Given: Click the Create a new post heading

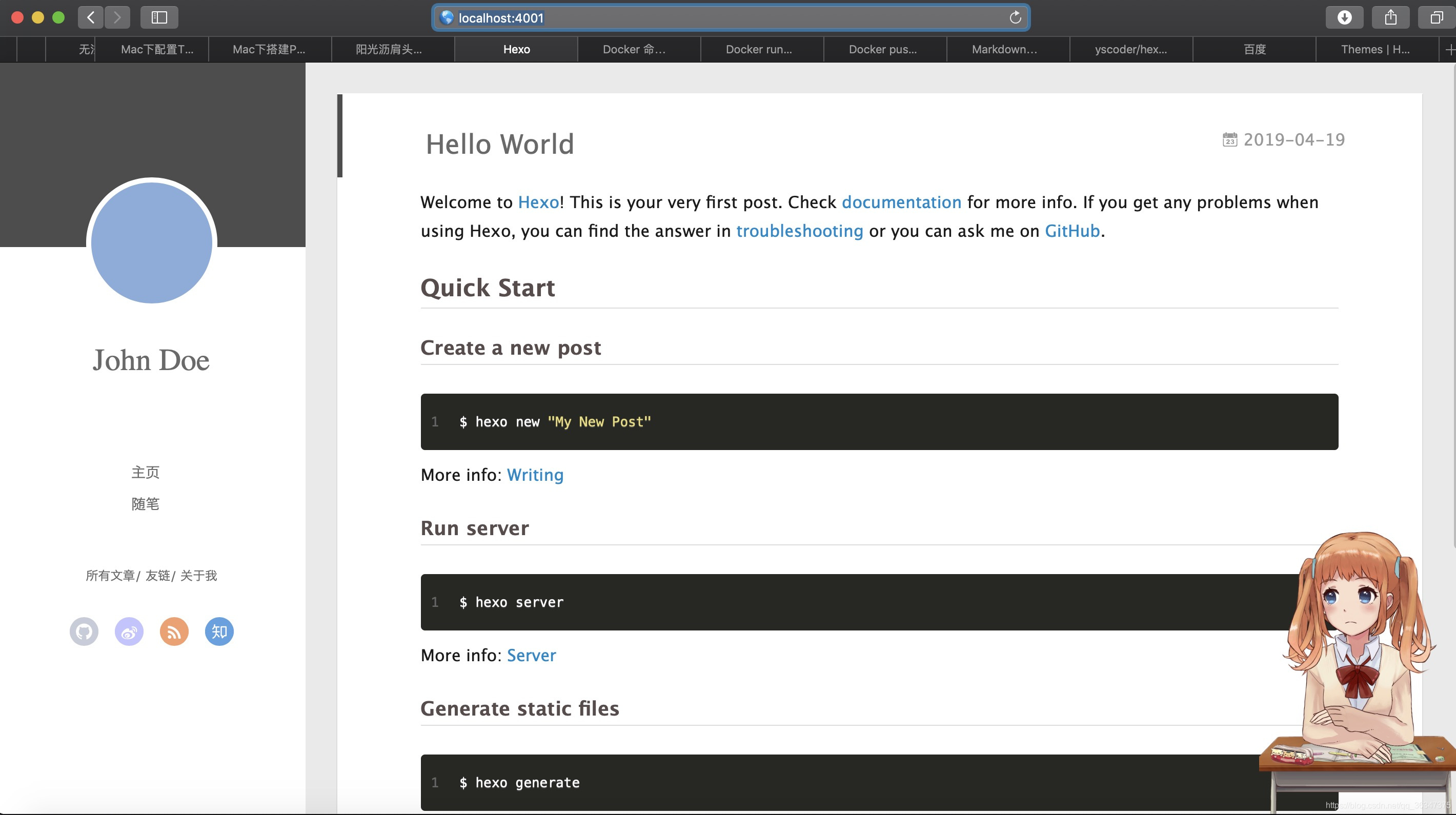Looking at the screenshot, I should [x=511, y=348].
